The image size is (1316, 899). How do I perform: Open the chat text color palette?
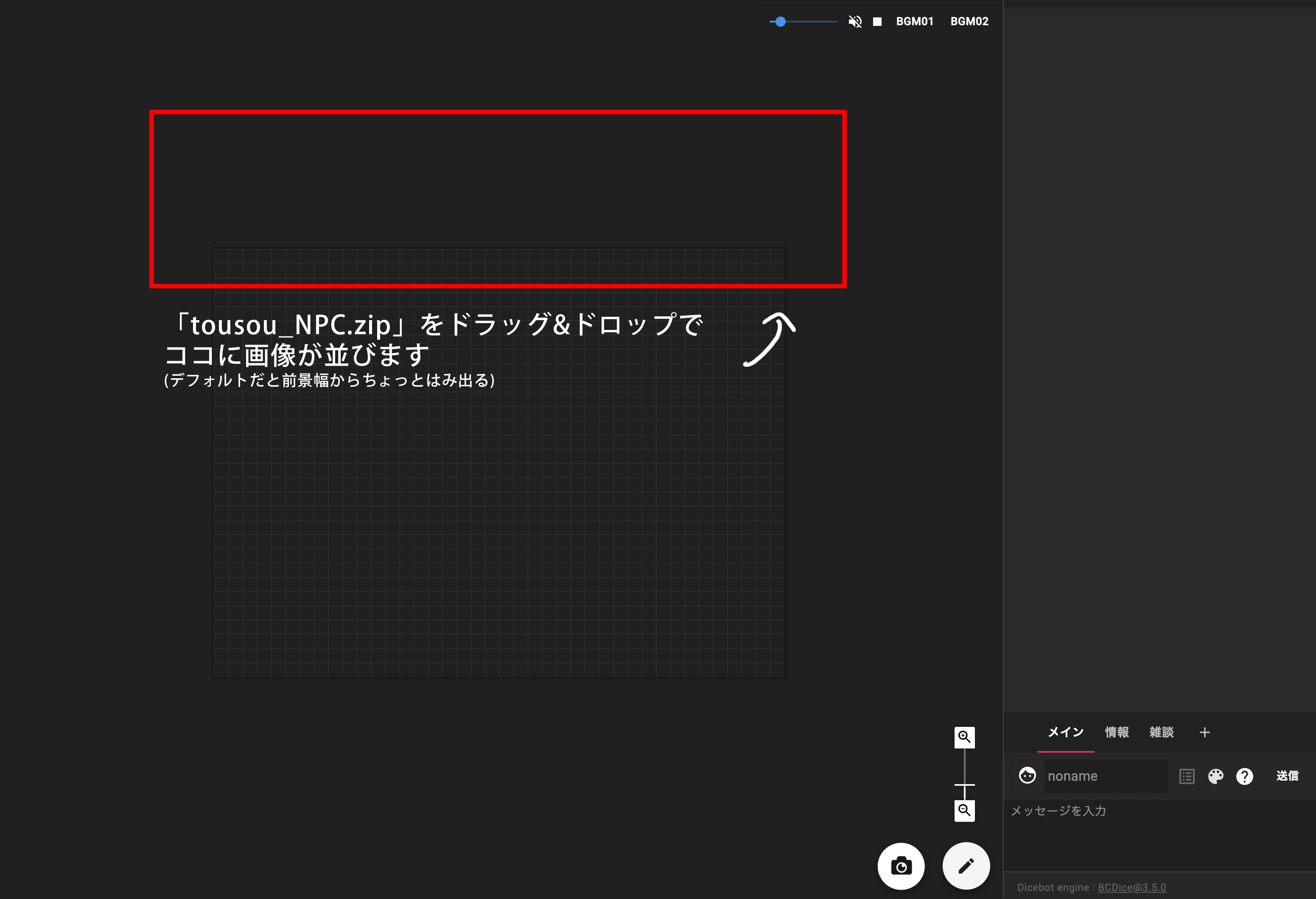point(1216,776)
